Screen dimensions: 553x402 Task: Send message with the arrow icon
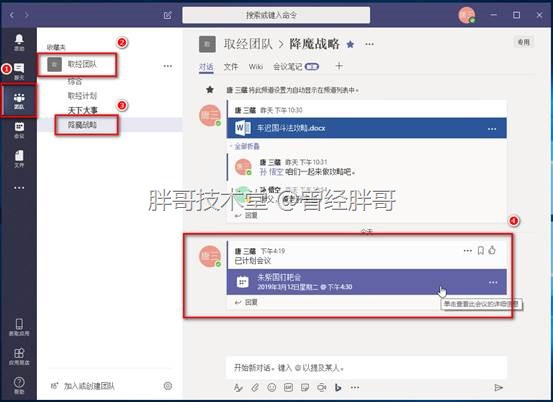[498, 388]
